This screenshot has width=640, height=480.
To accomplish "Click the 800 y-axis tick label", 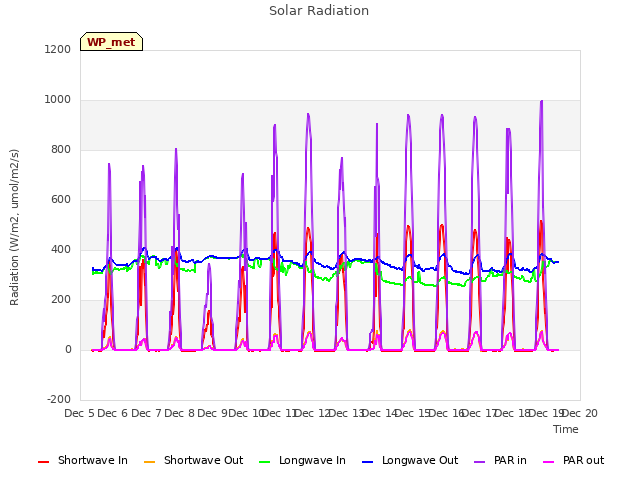I will coord(61,150).
